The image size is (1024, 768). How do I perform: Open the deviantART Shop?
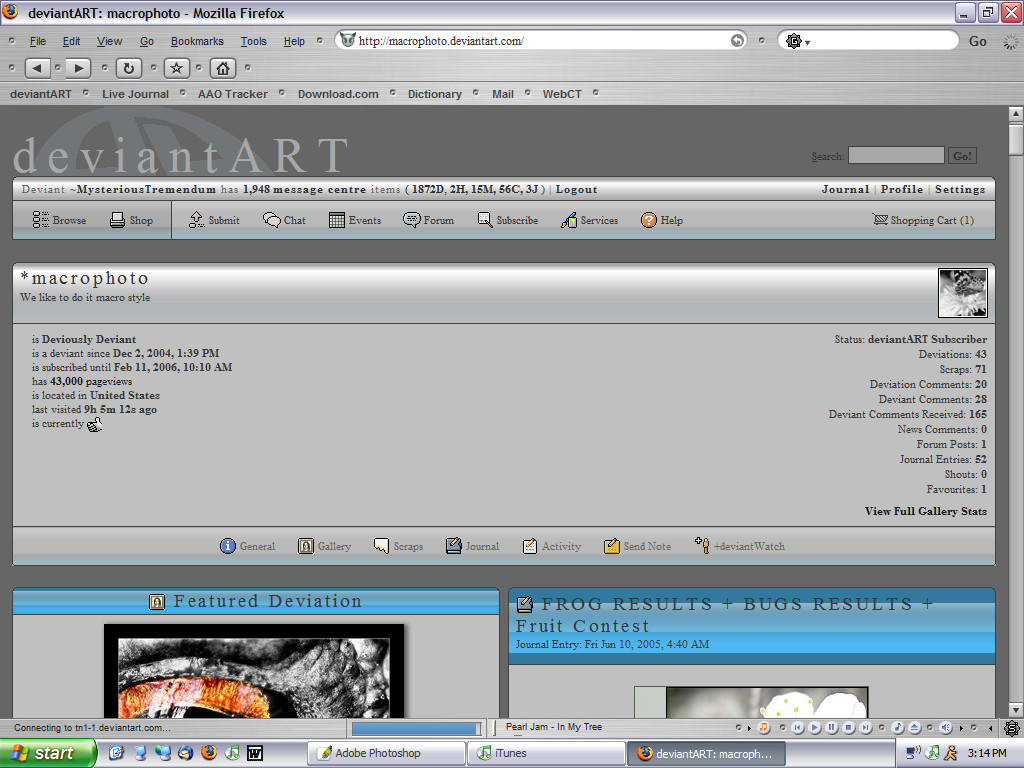(131, 220)
